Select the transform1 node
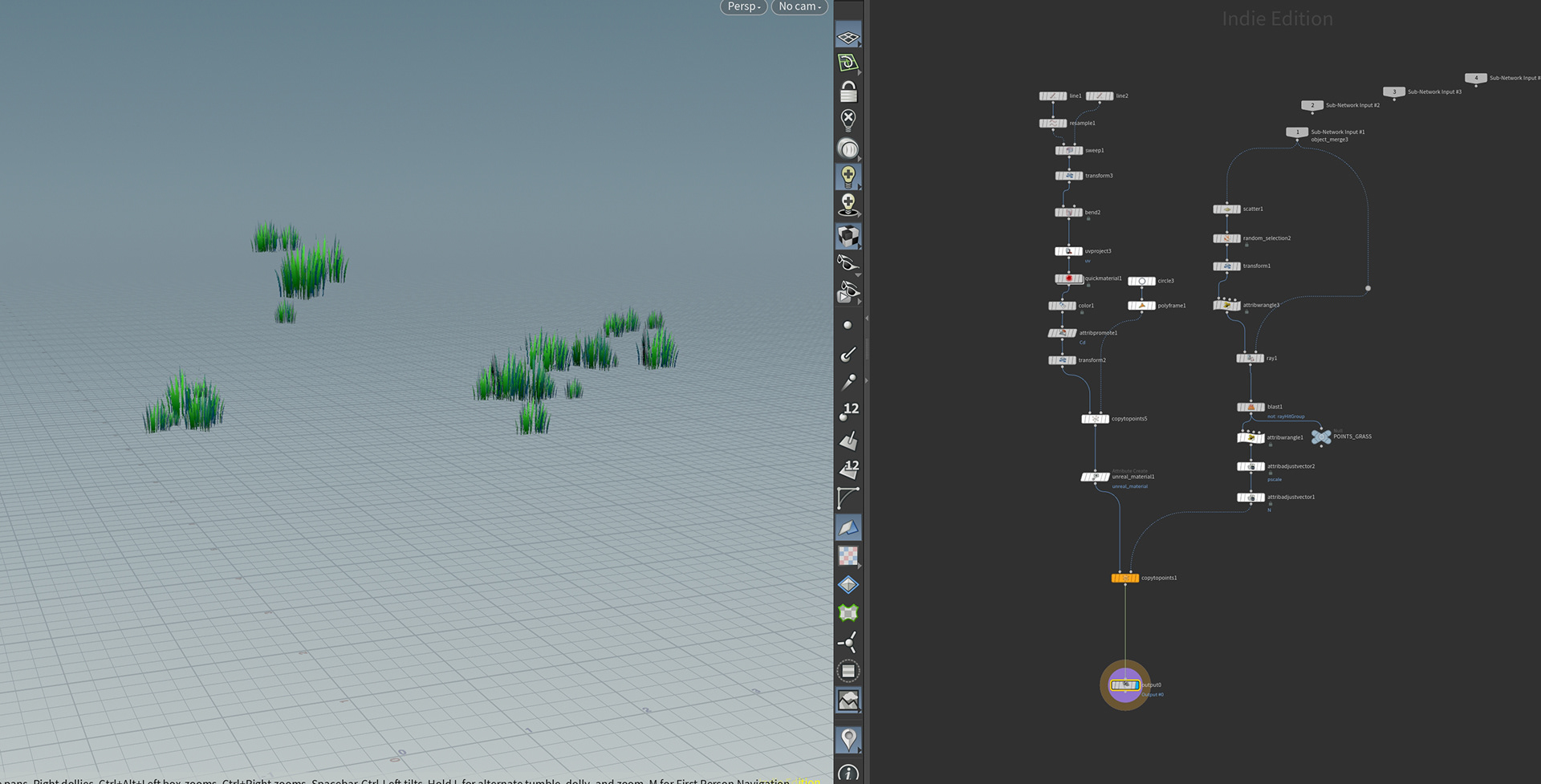The image size is (1541, 784). coord(1226,266)
